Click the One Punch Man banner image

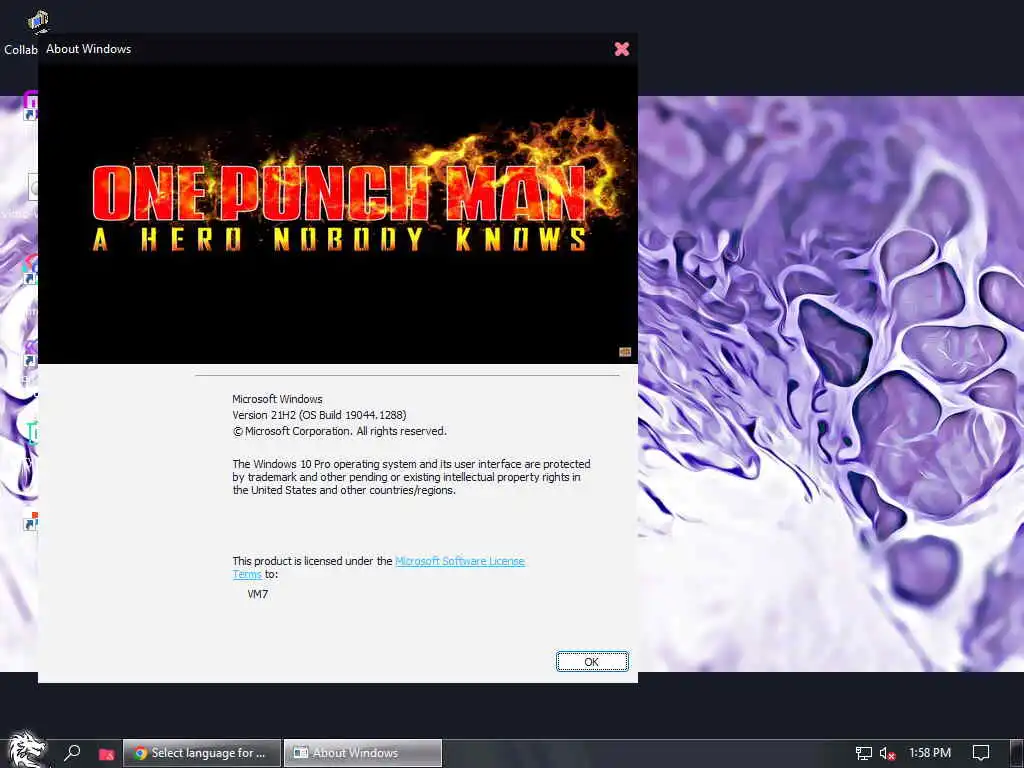[x=338, y=214]
